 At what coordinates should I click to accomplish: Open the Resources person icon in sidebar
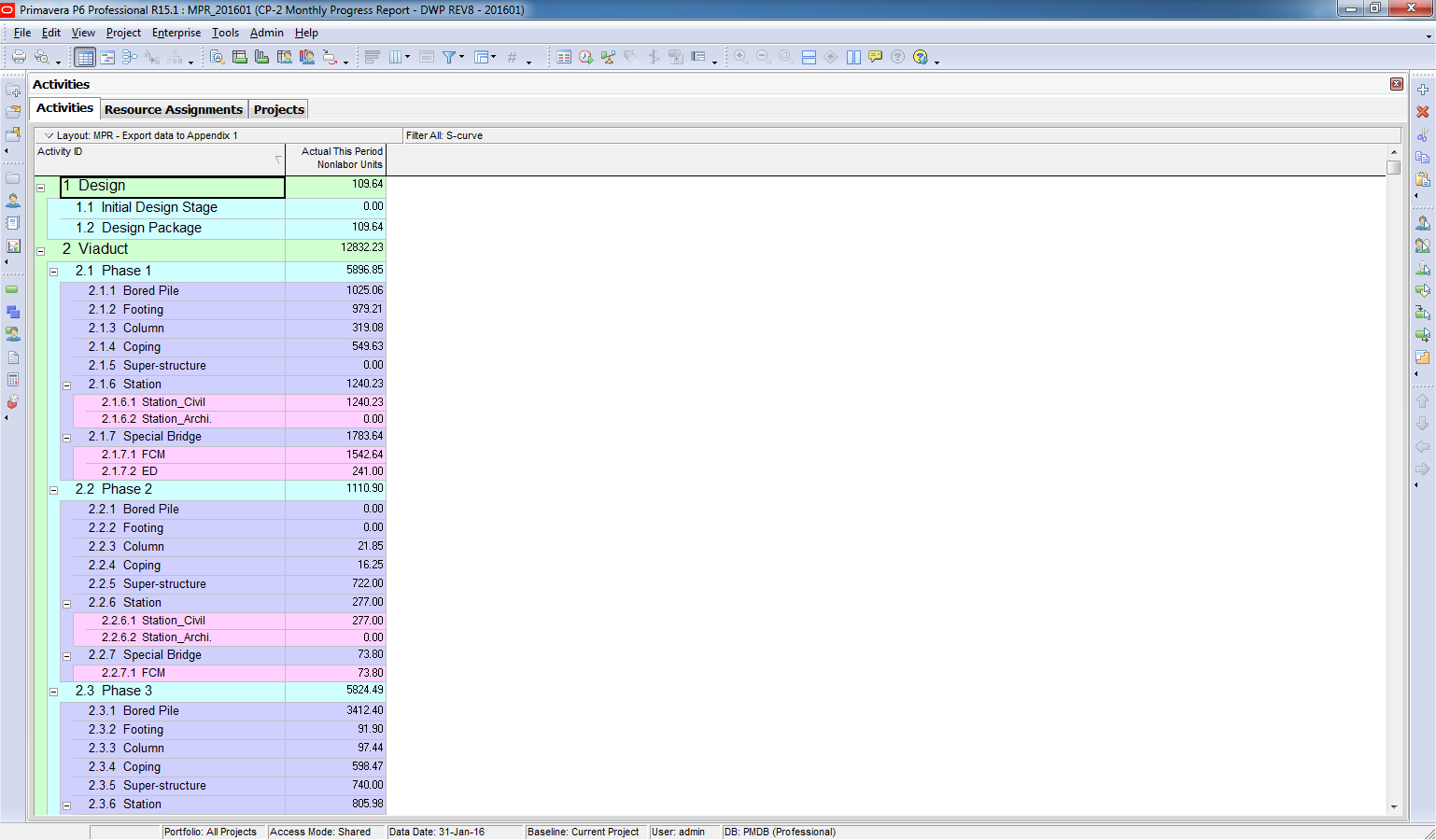coord(13,201)
